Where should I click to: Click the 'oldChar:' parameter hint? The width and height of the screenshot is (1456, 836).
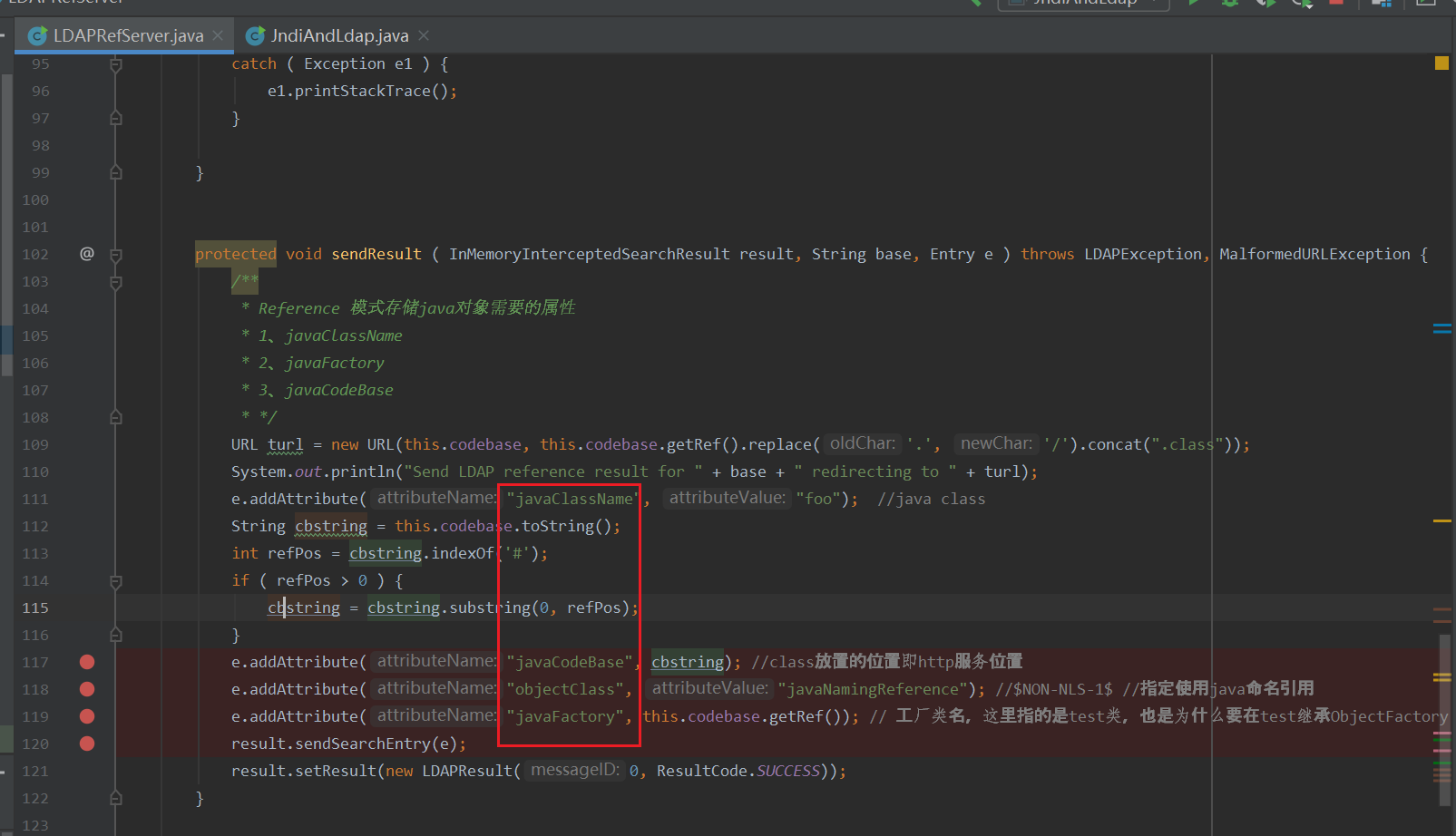pos(863,443)
